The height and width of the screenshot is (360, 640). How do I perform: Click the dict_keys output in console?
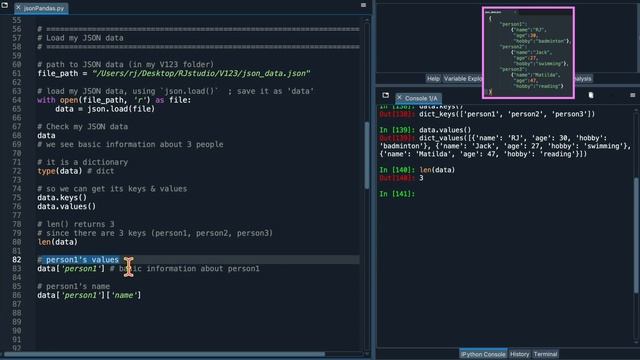507,114
